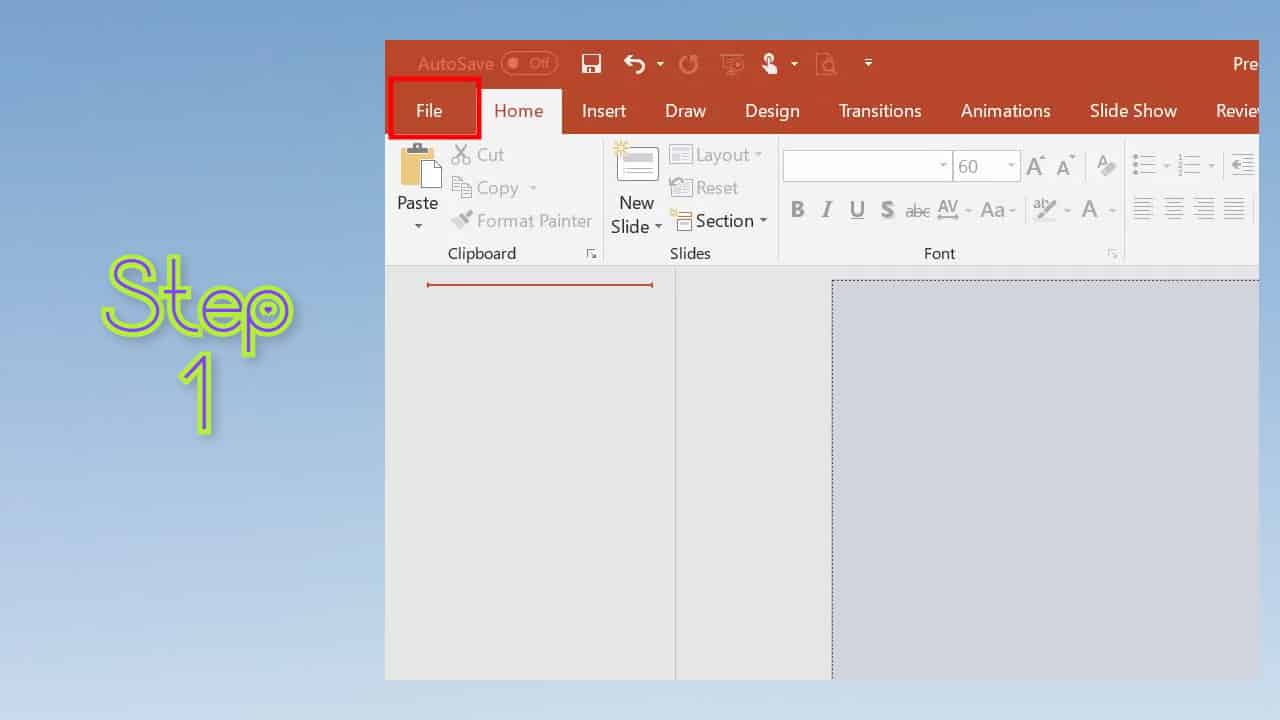Open the Insert ribbon tab

click(x=604, y=111)
